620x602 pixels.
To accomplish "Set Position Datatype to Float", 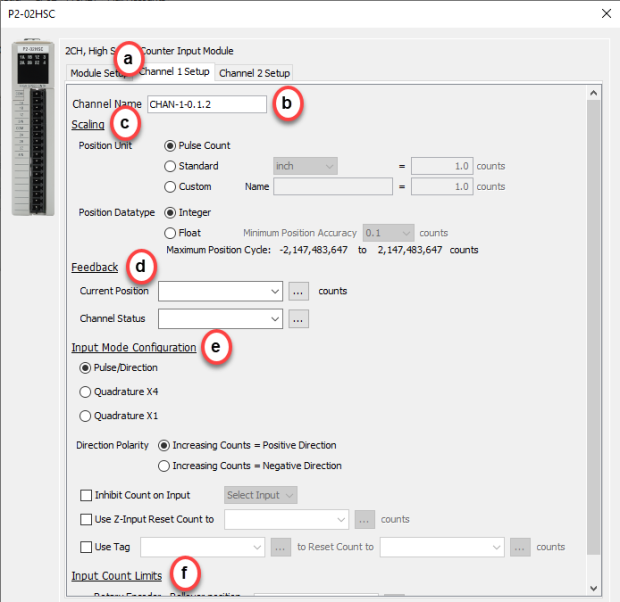I will coord(170,232).
